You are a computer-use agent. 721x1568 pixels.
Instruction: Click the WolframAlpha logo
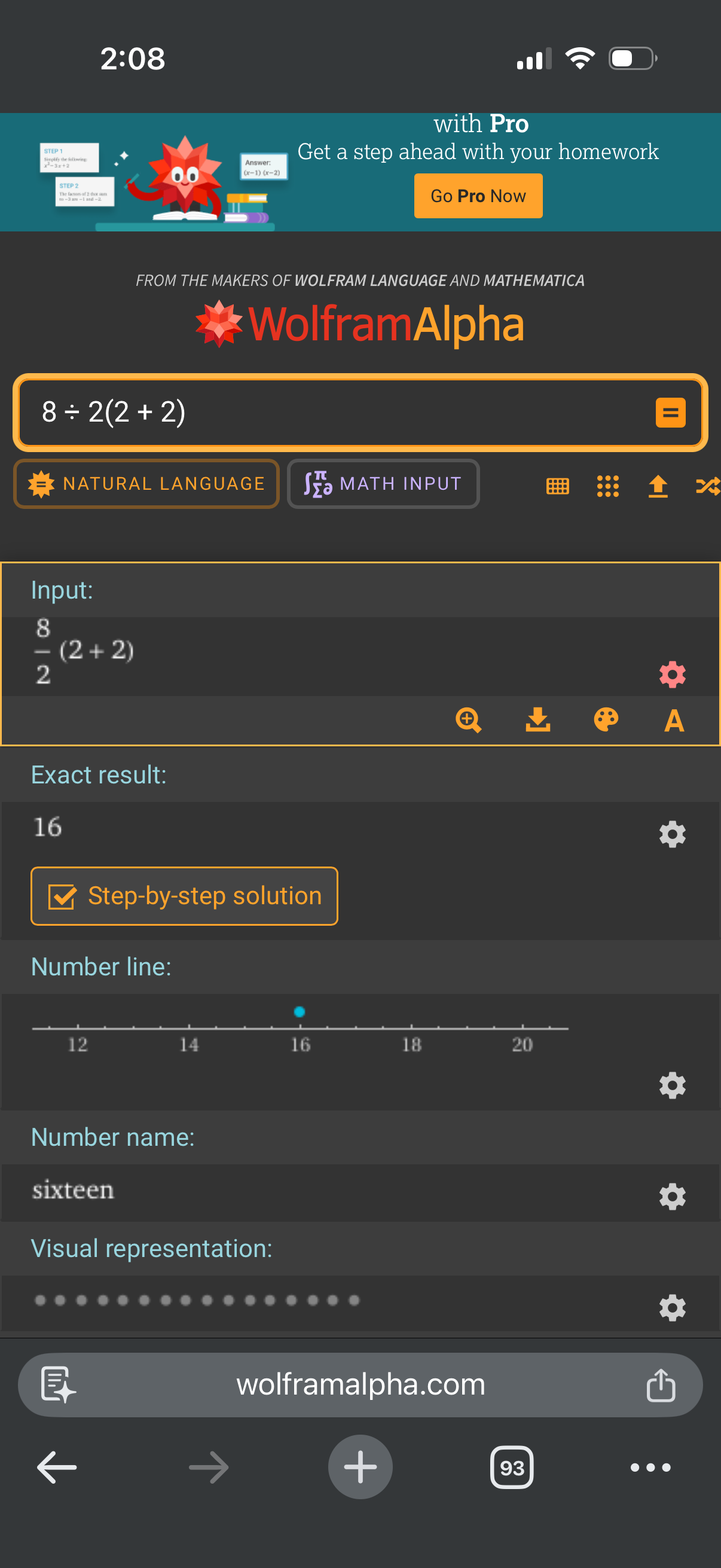(359, 324)
